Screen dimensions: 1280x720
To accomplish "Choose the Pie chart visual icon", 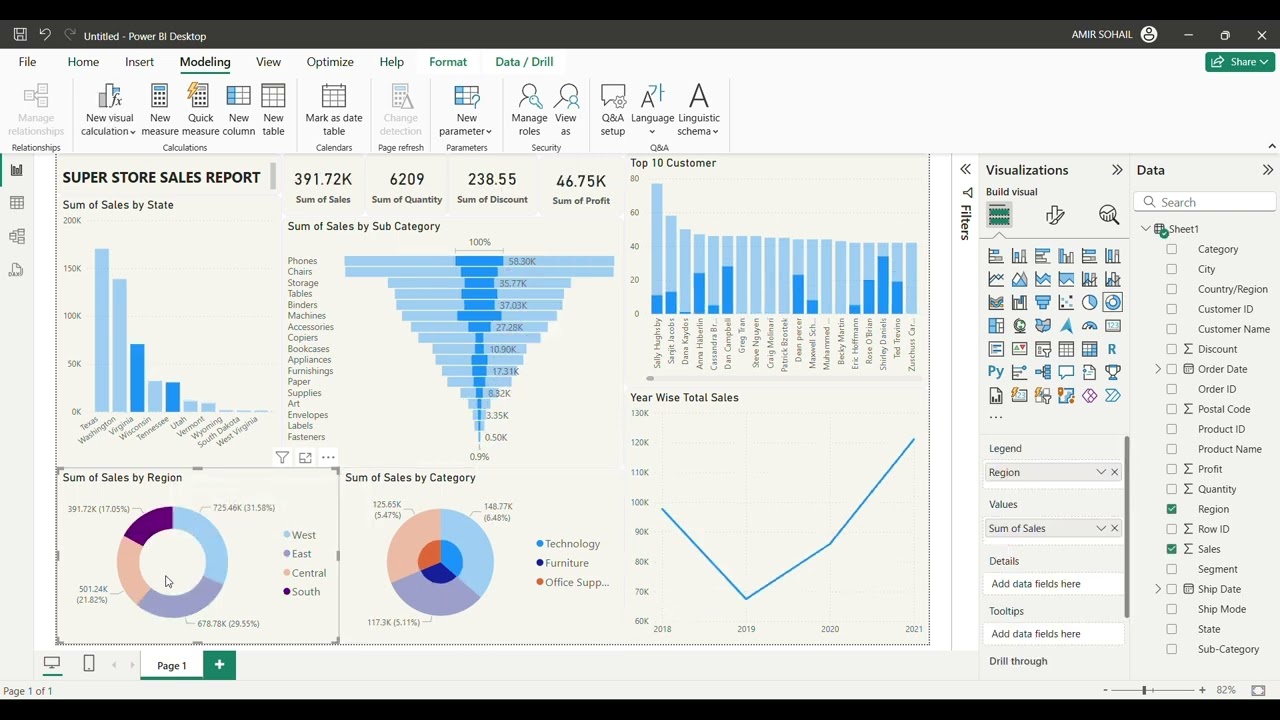I will (x=1089, y=302).
